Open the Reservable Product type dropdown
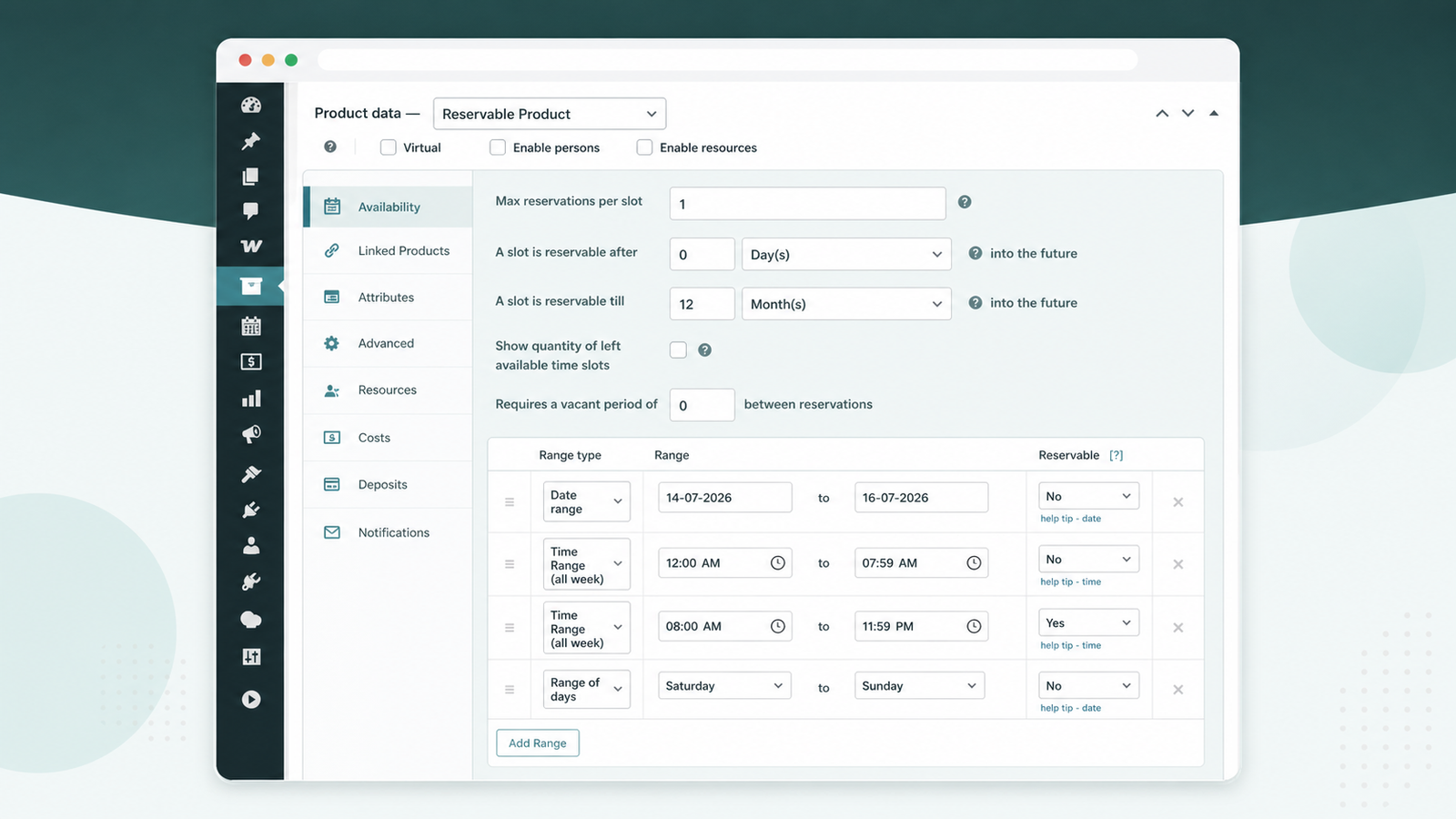 (x=550, y=114)
